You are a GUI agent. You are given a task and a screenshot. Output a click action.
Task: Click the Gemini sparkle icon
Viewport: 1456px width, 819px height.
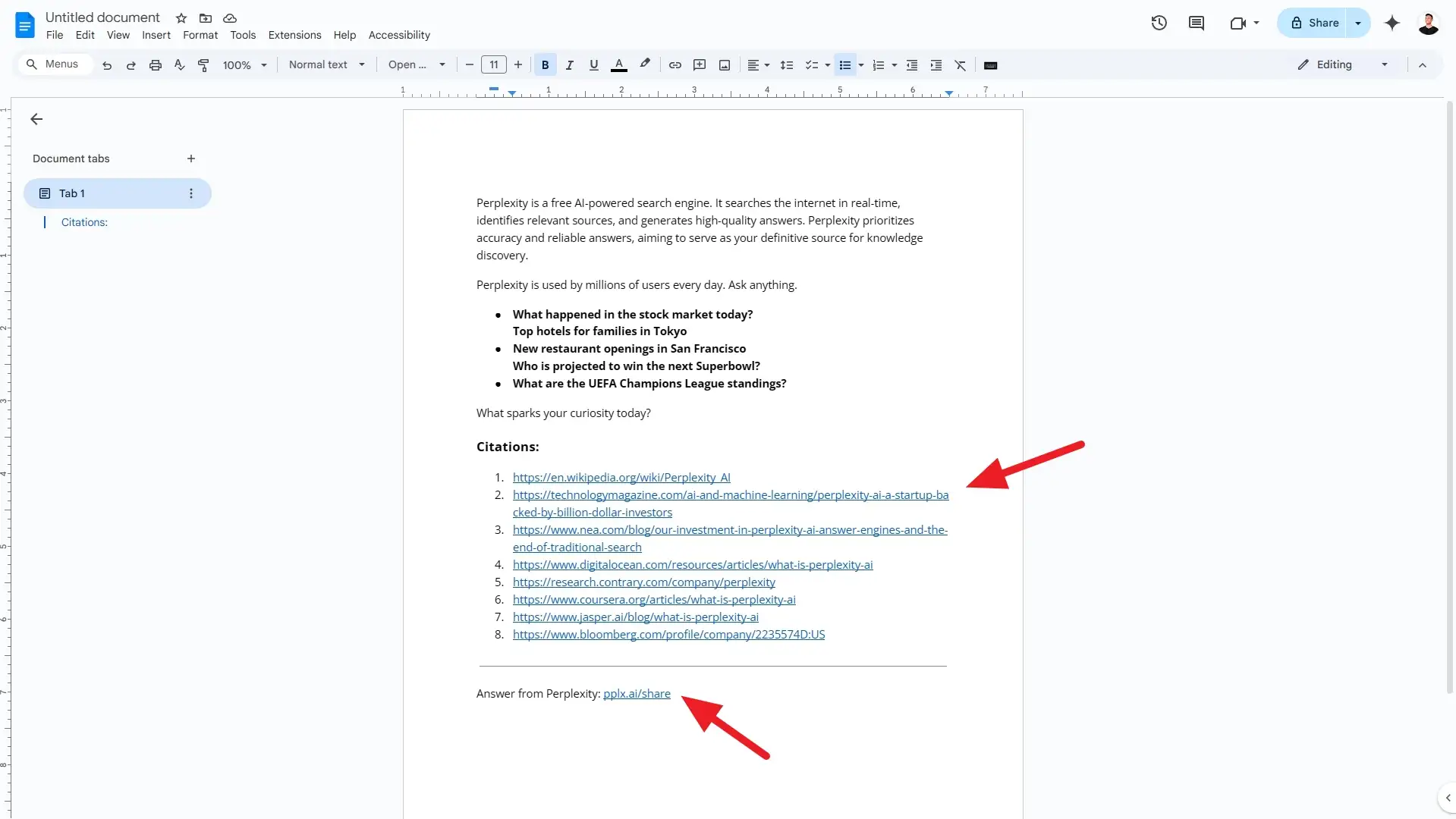(x=1392, y=23)
